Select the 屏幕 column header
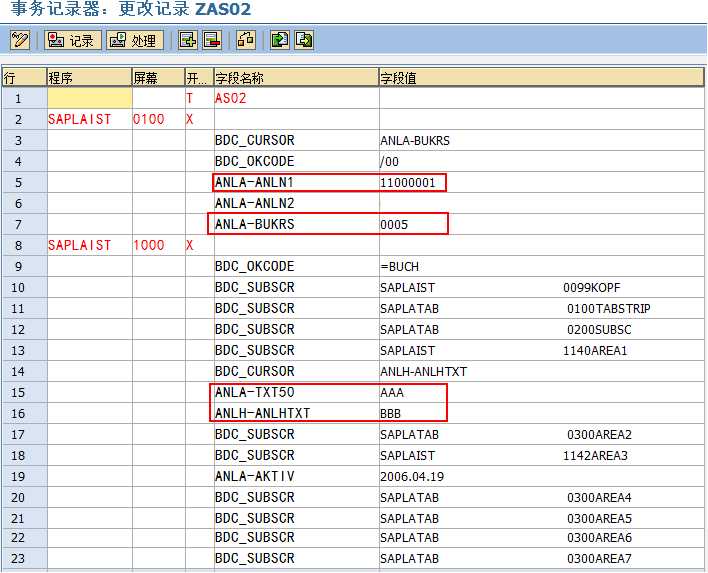 click(158, 78)
